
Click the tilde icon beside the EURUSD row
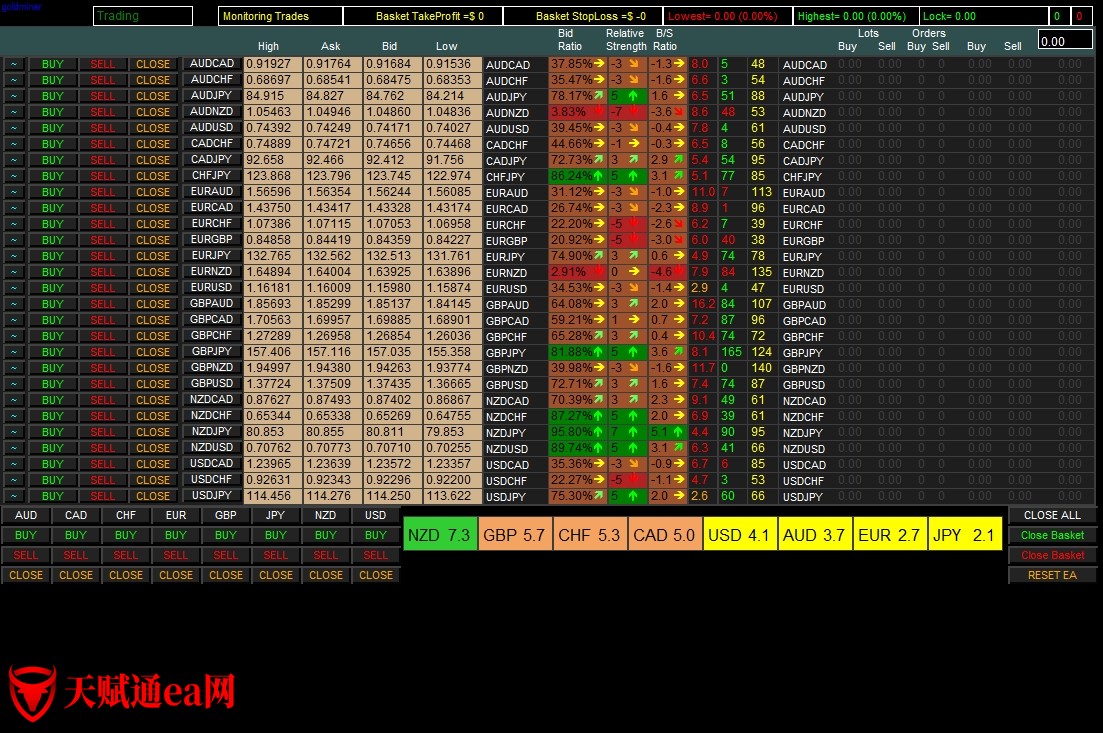[x=14, y=288]
